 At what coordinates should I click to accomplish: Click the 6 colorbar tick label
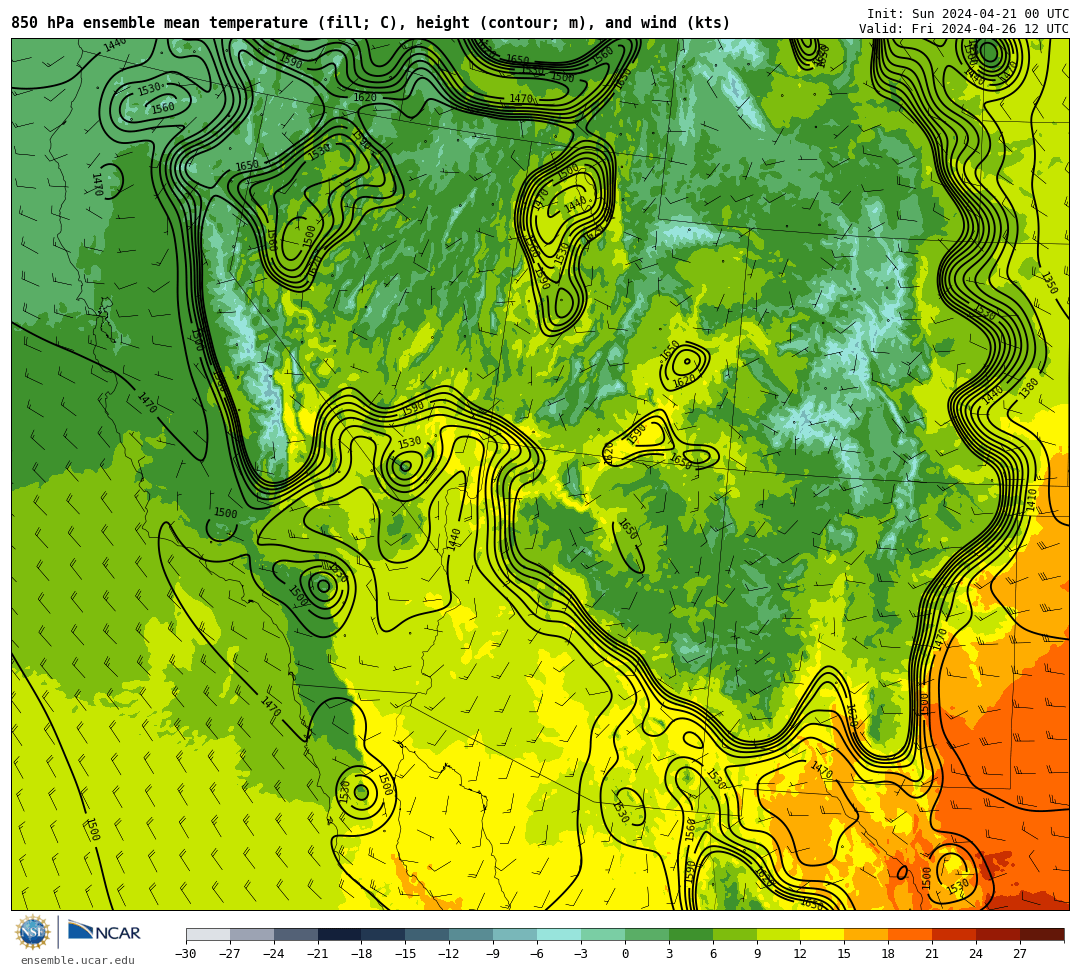pos(713,954)
